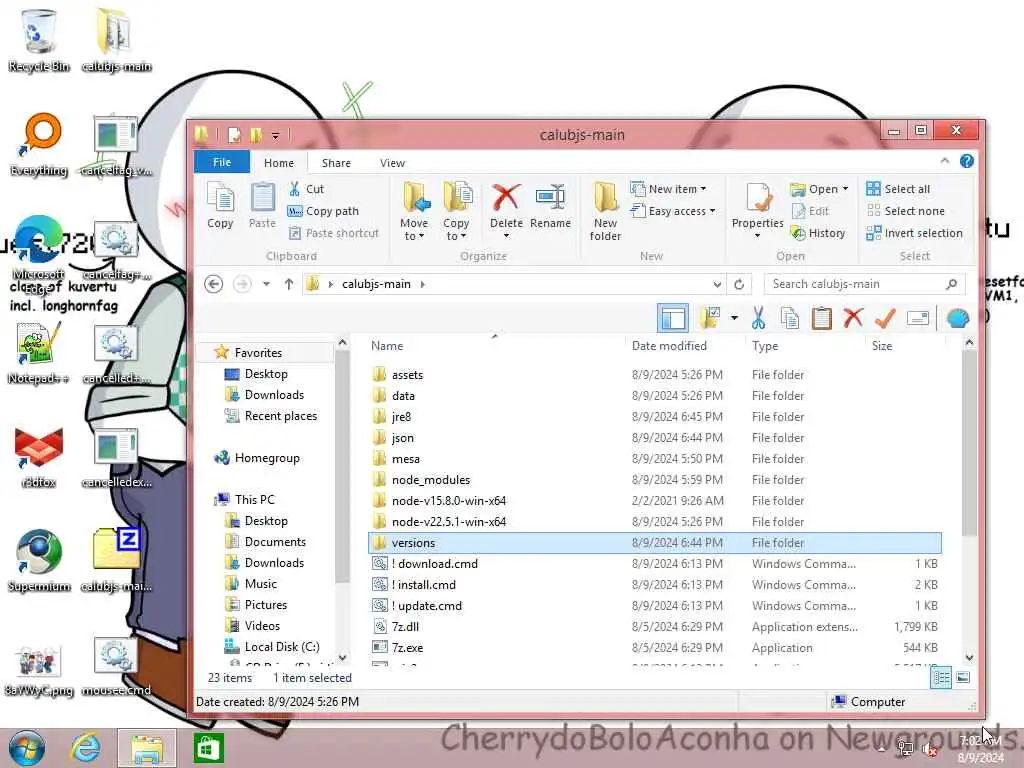This screenshot has width=1024, height=768.
Task: Go up one level with Up arrow
Action: click(x=289, y=284)
